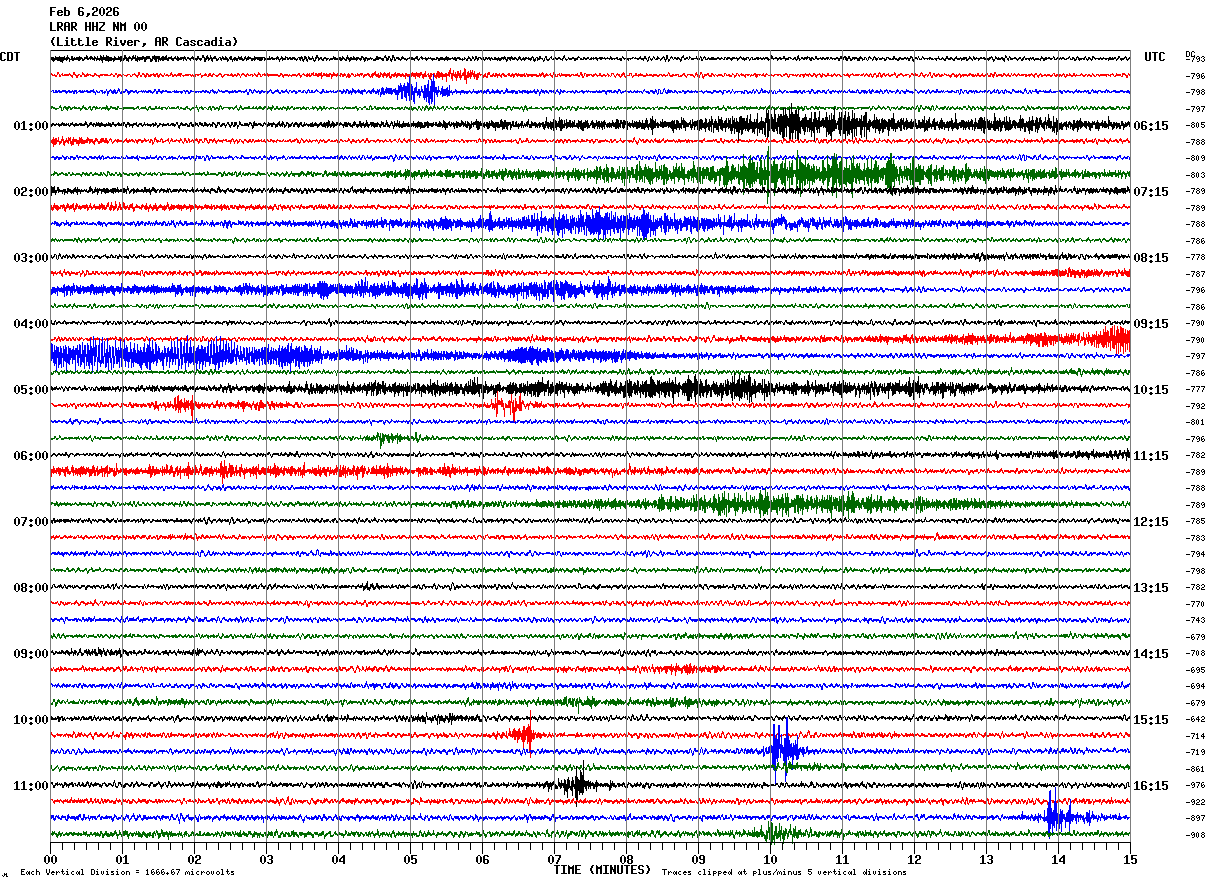Viewport: 1210px width, 886px height.
Task: Click the "06:00" CDT row label
Action: coord(31,456)
